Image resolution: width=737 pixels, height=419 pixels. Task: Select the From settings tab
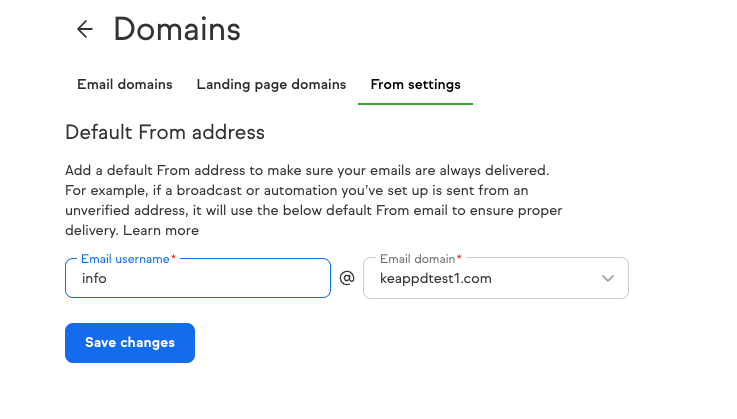pos(416,85)
